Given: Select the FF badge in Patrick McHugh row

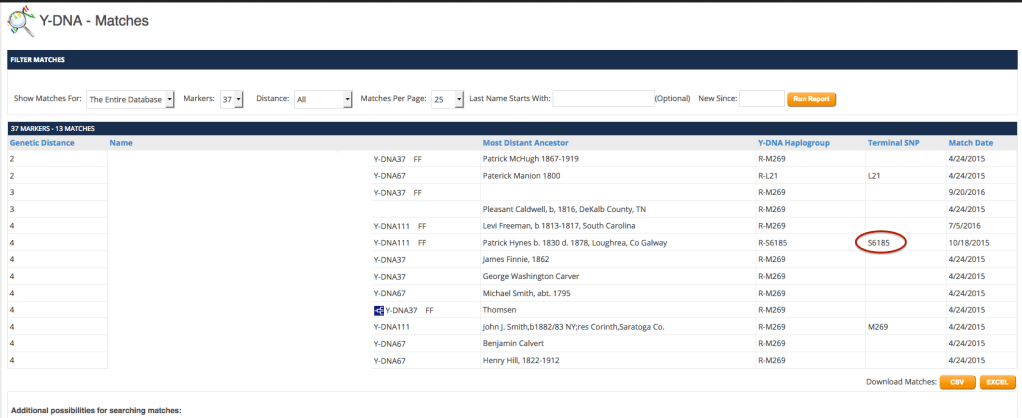Looking at the screenshot, I should pyautogui.click(x=418, y=158).
